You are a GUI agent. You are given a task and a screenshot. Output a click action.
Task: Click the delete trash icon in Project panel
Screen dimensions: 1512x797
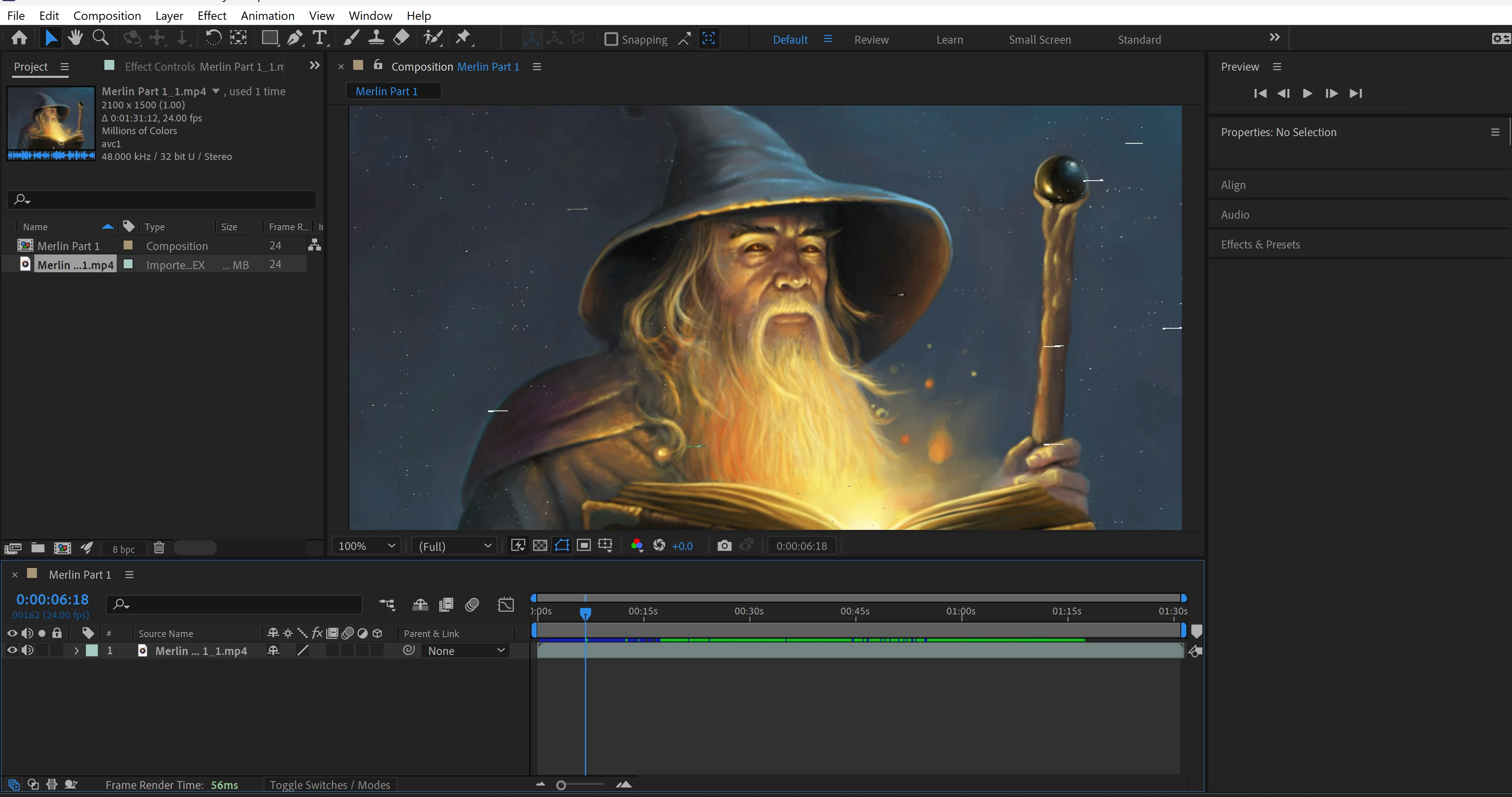(x=158, y=548)
